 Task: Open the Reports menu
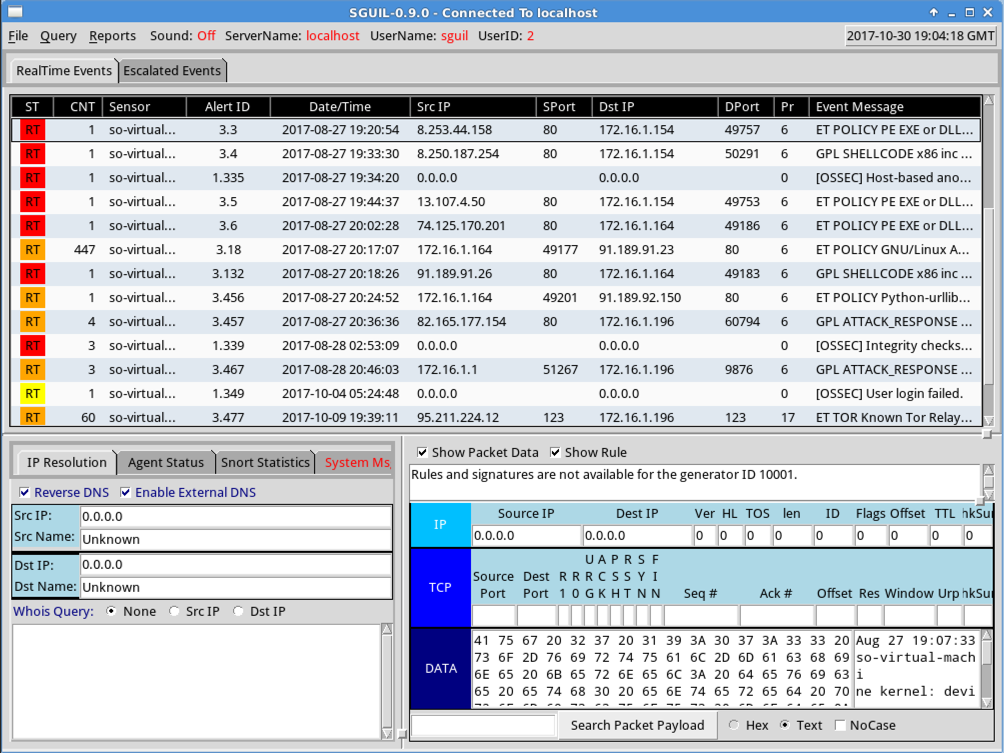[112, 36]
